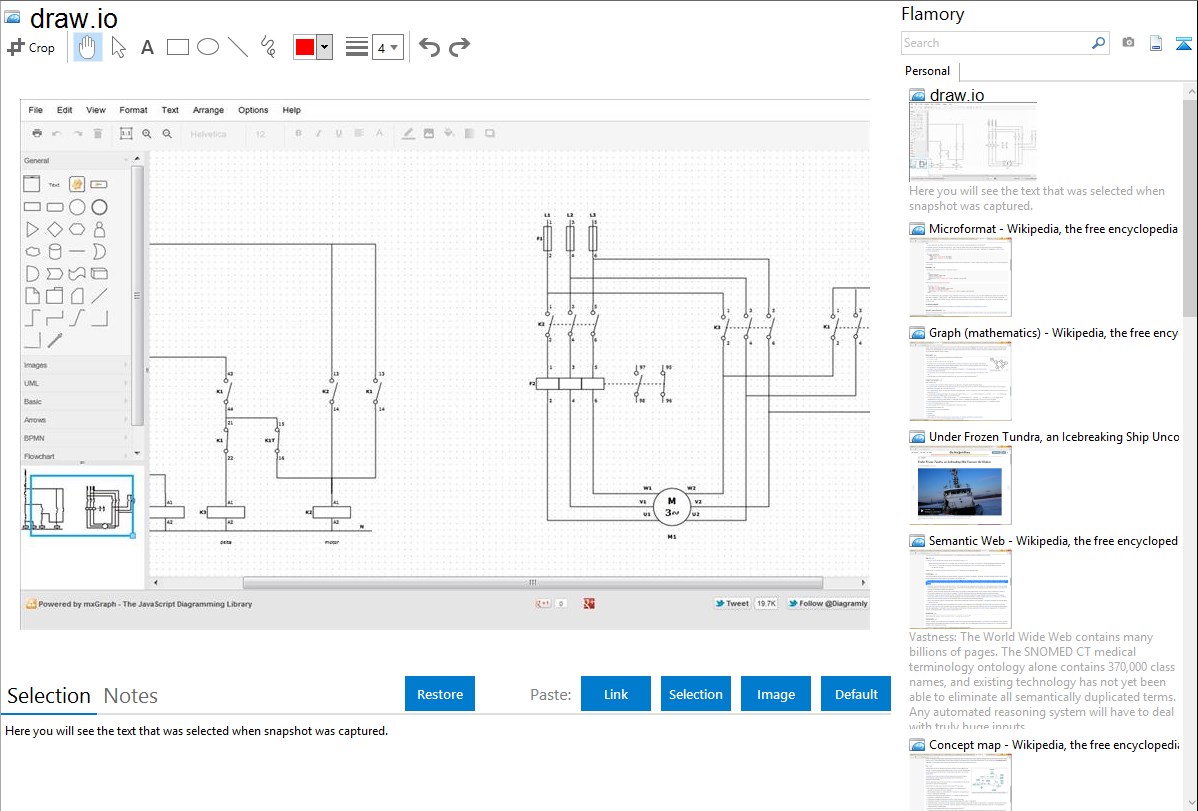
Task: Open the Semantic Web snapshot thumbnail
Action: pyautogui.click(x=960, y=589)
